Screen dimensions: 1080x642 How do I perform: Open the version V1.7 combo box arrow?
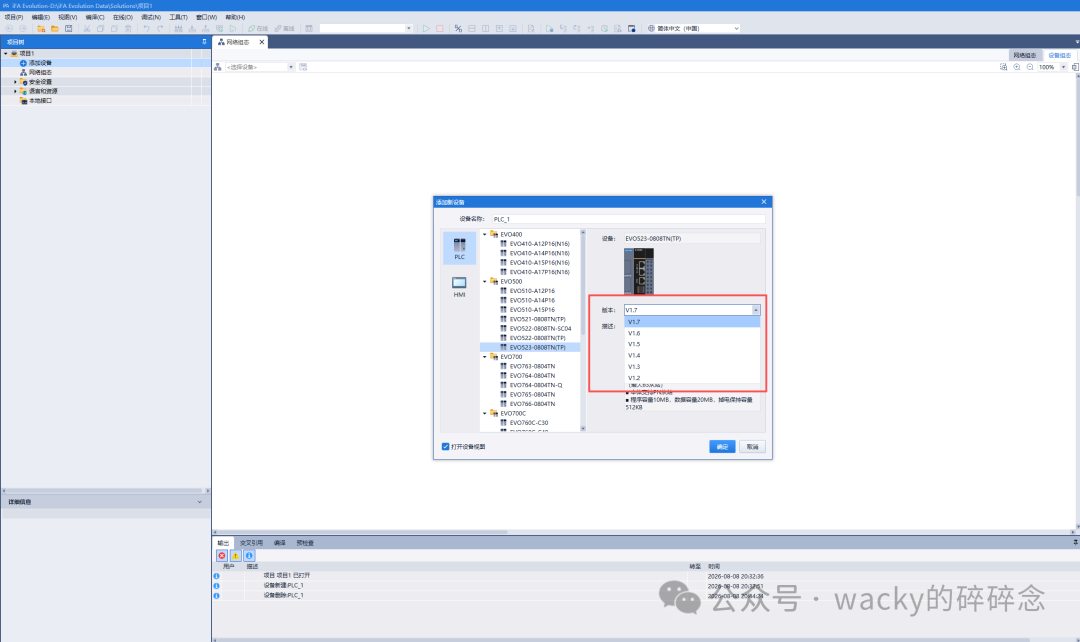(x=756, y=310)
